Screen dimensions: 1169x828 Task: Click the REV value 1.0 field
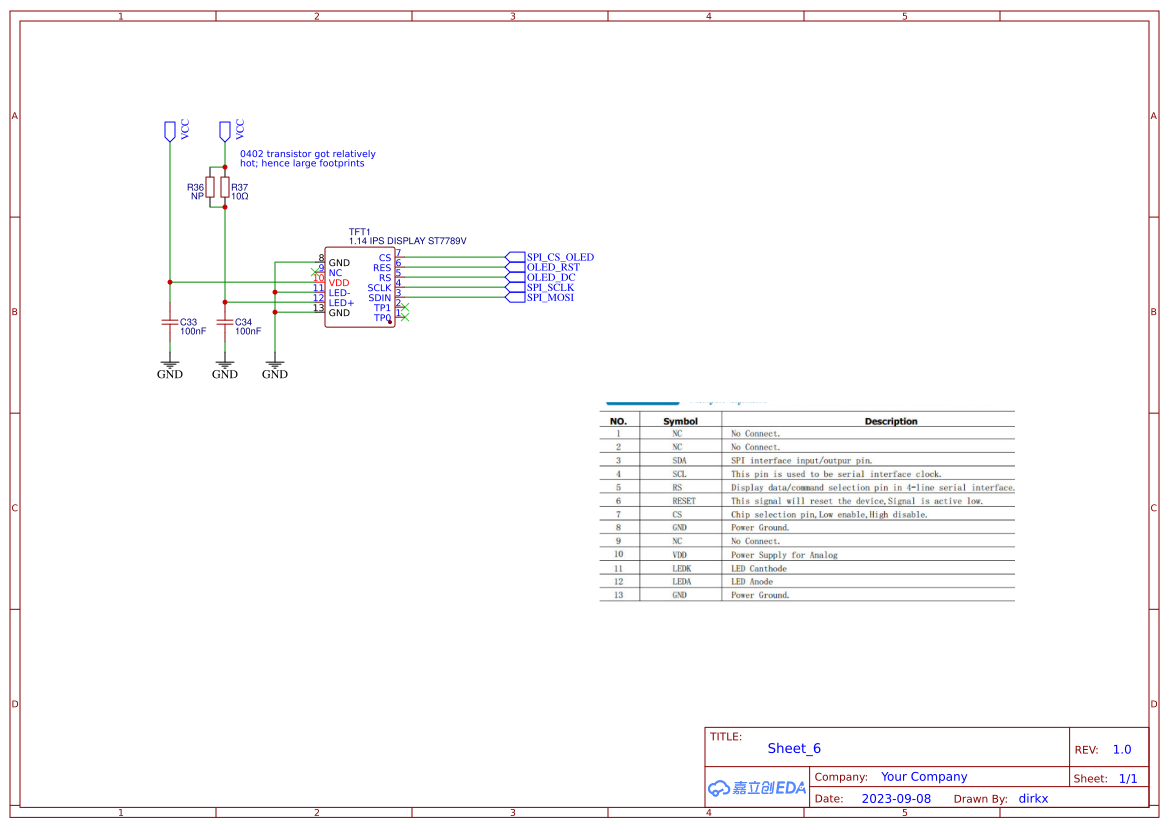pyautogui.click(x=1121, y=749)
